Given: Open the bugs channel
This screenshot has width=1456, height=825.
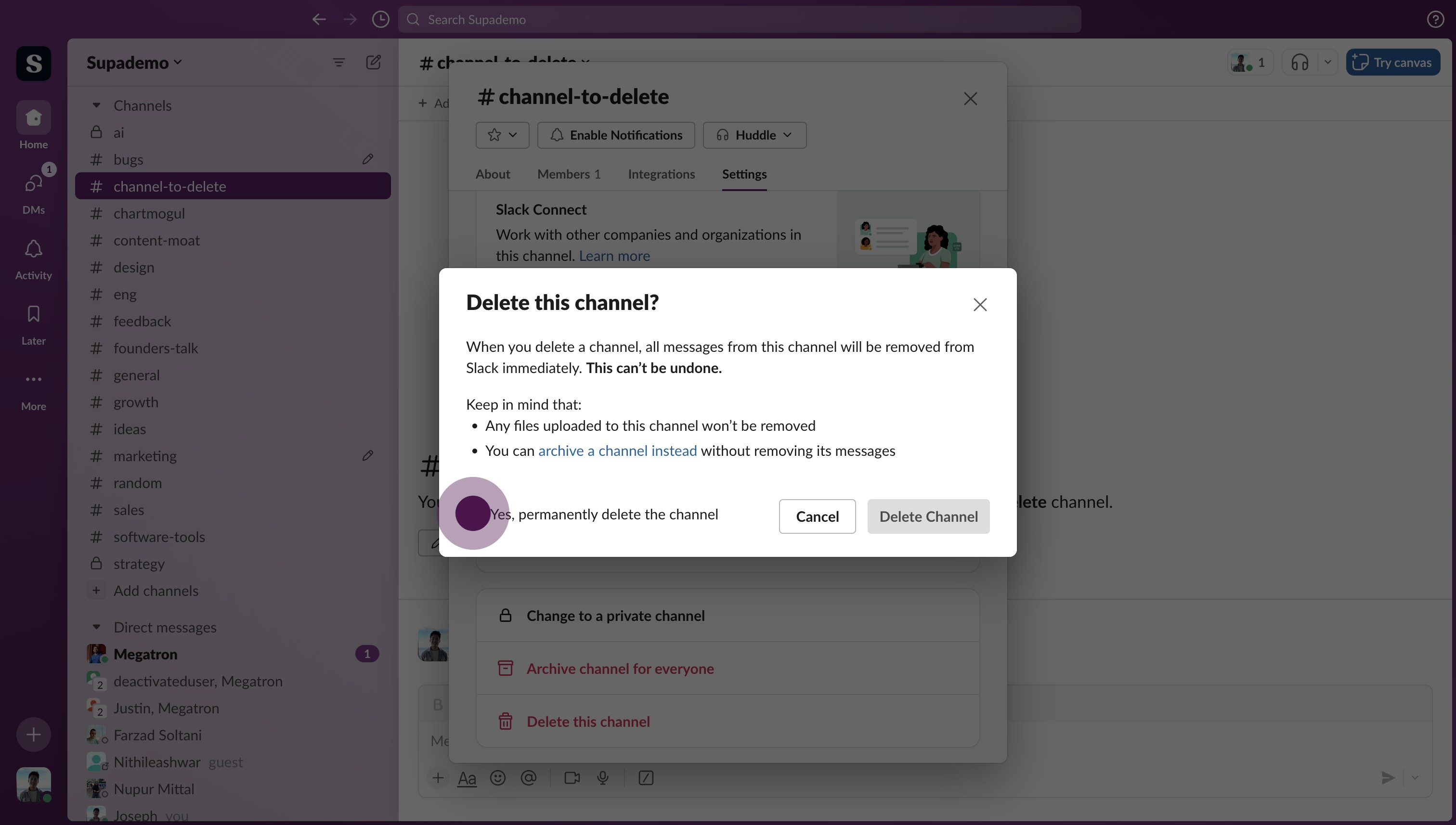Looking at the screenshot, I should 233,159.
